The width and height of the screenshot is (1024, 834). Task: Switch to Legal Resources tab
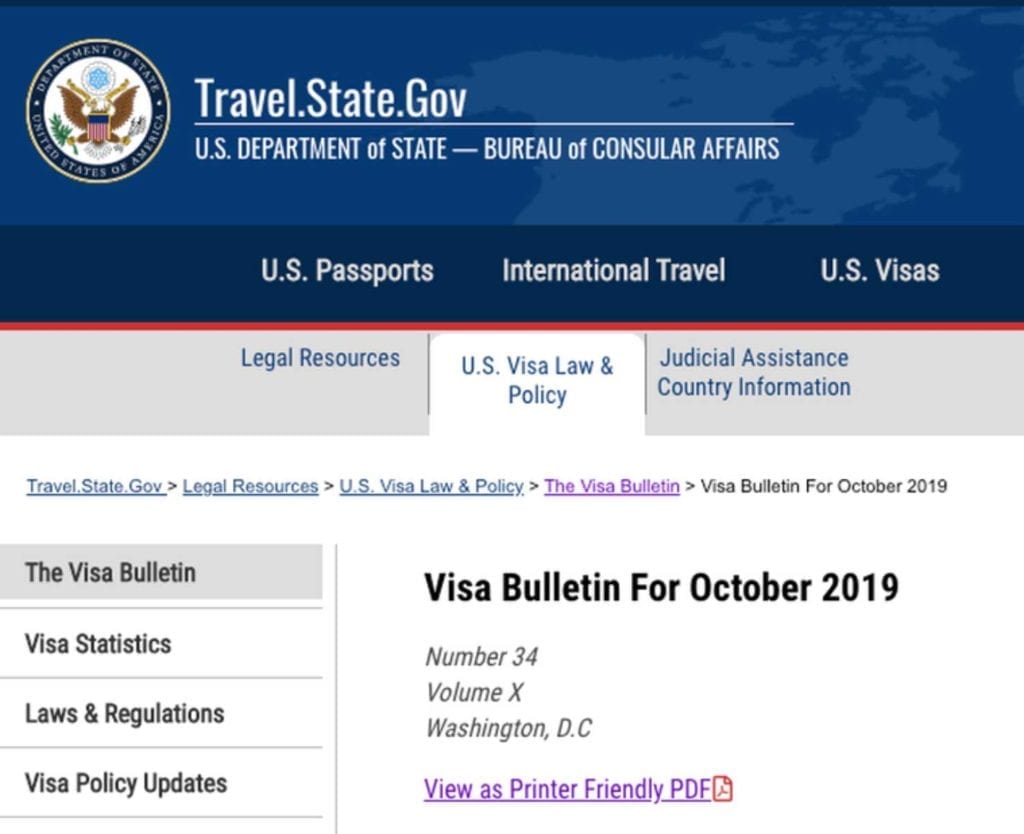pos(320,358)
